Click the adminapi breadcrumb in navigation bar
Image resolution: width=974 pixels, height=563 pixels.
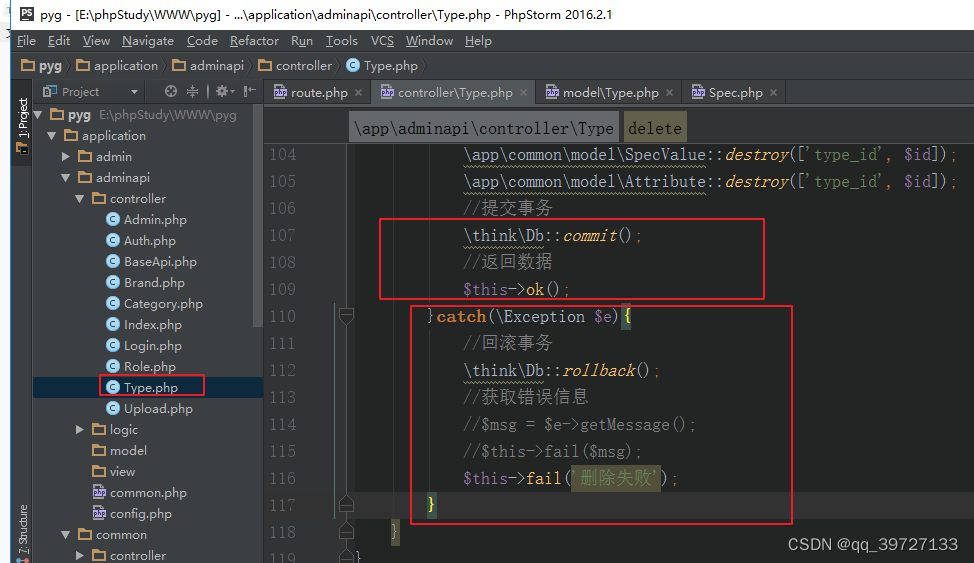[208, 66]
